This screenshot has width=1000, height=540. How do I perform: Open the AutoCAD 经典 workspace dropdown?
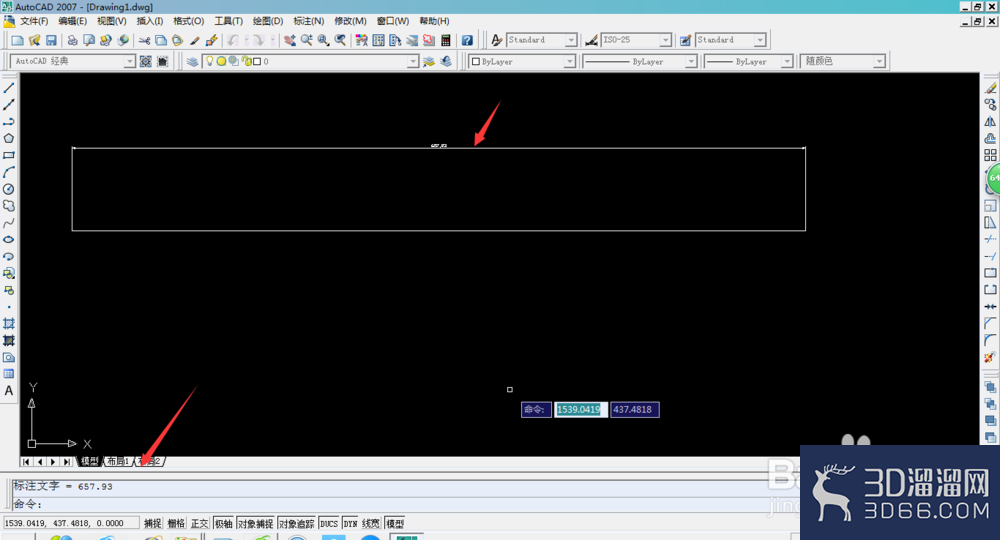click(x=73, y=61)
